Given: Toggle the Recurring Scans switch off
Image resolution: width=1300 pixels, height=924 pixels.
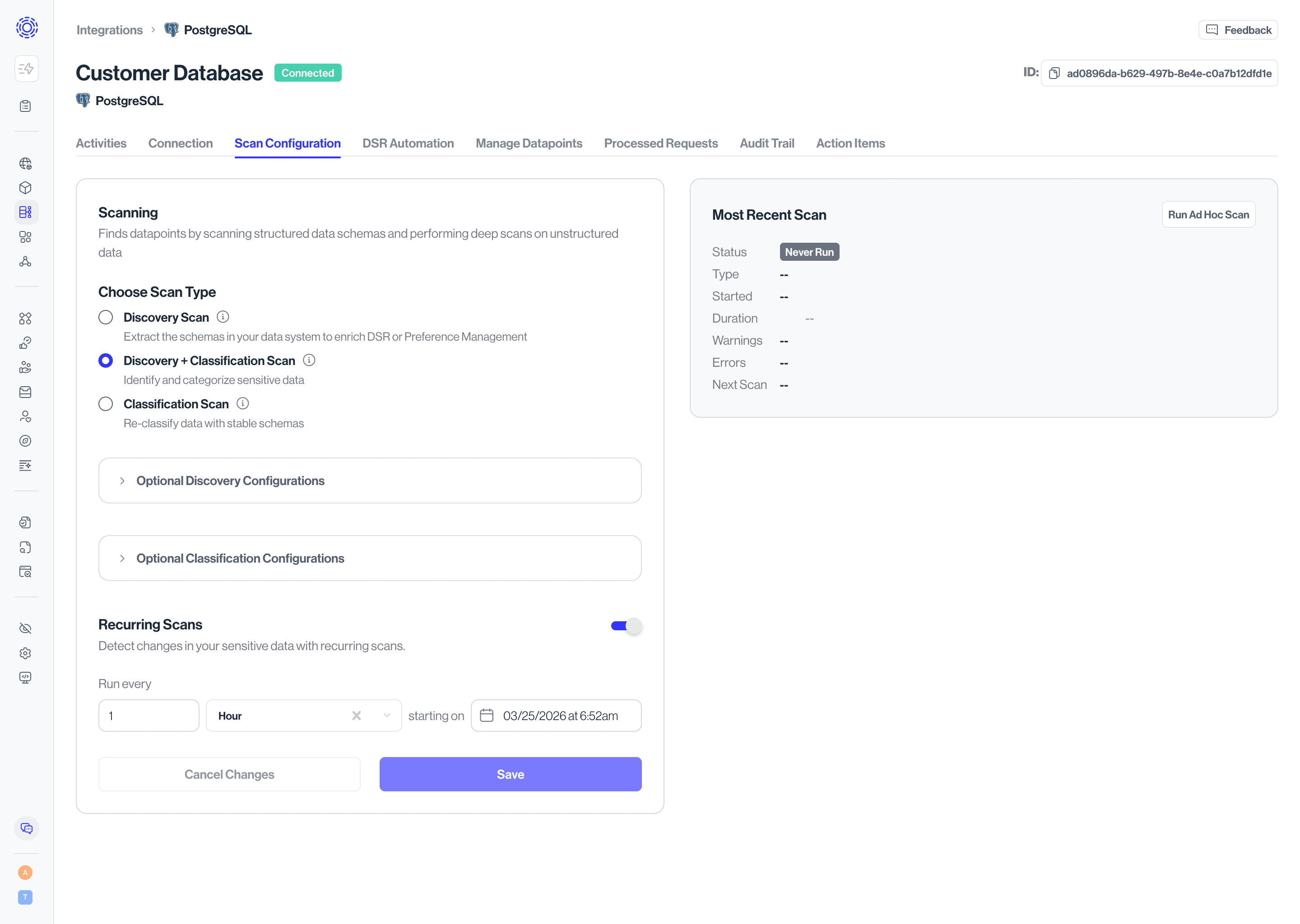Looking at the screenshot, I should (626, 626).
